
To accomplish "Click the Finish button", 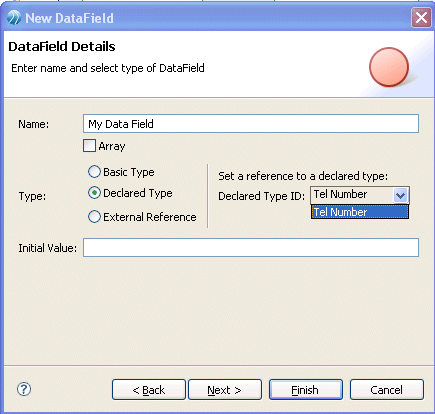I will pos(306,389).
